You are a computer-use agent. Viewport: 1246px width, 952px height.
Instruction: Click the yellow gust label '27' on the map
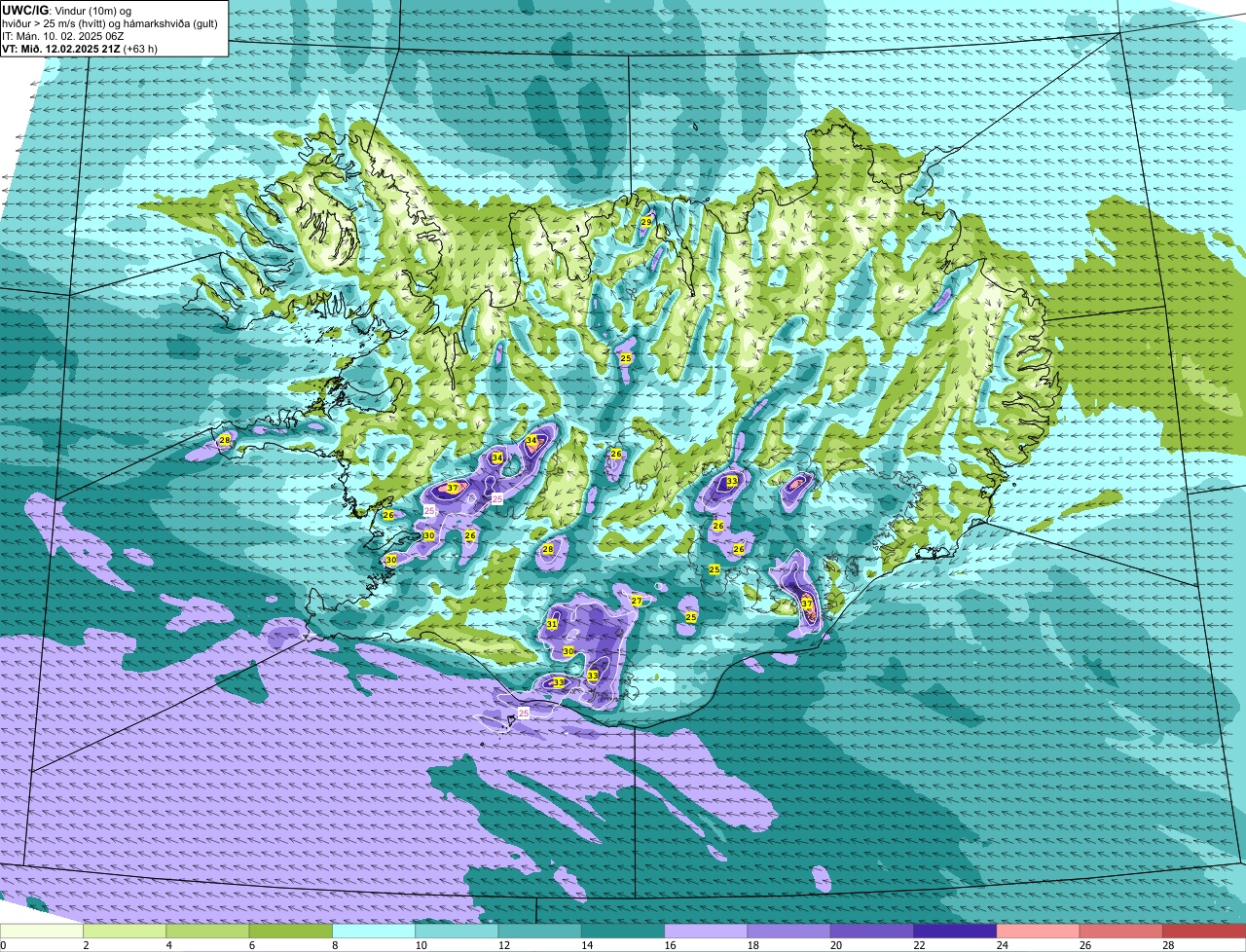[x=637, y=601]
